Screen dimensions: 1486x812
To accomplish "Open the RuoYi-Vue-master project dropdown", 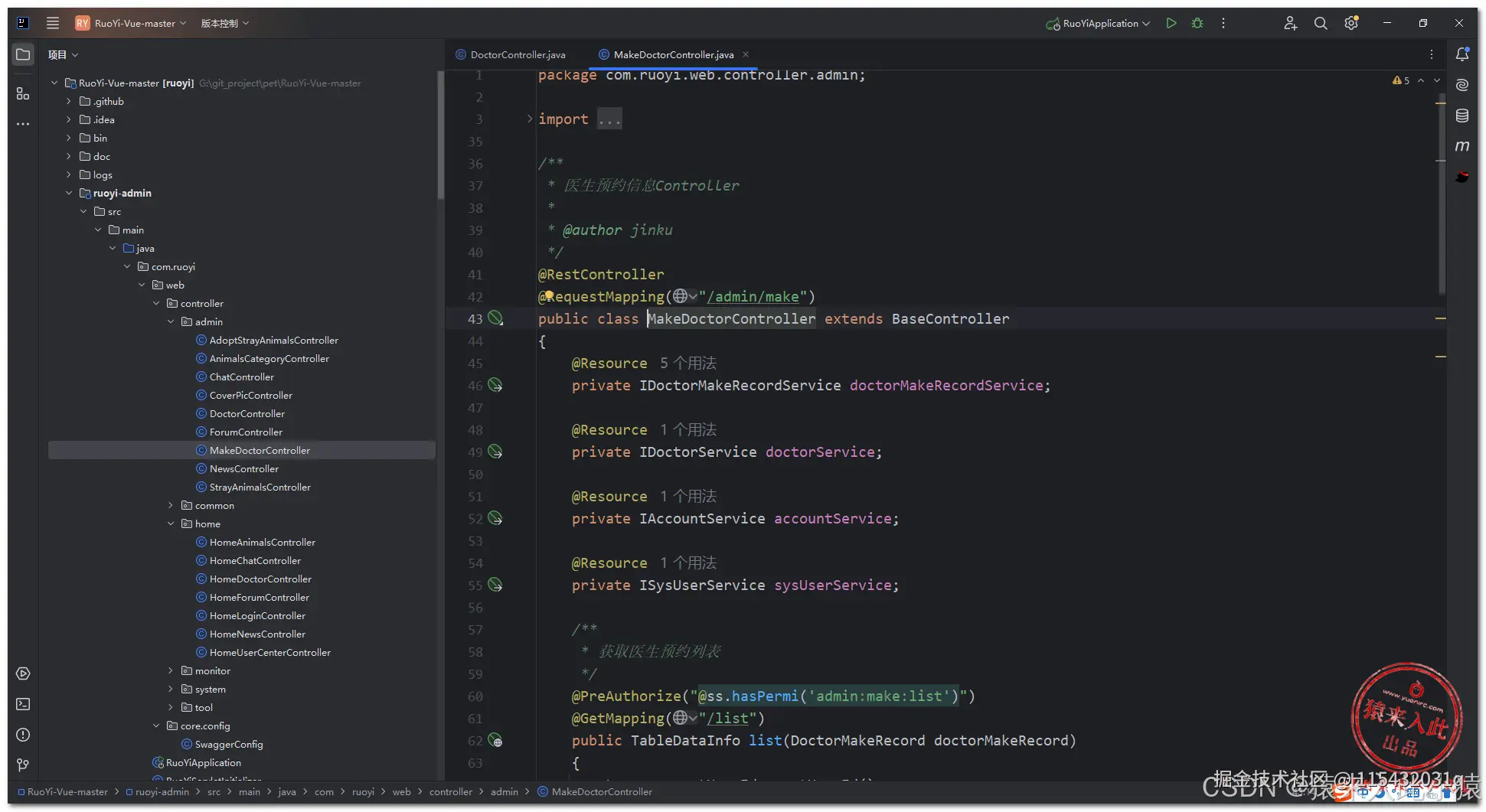I will tap(131, 23).
